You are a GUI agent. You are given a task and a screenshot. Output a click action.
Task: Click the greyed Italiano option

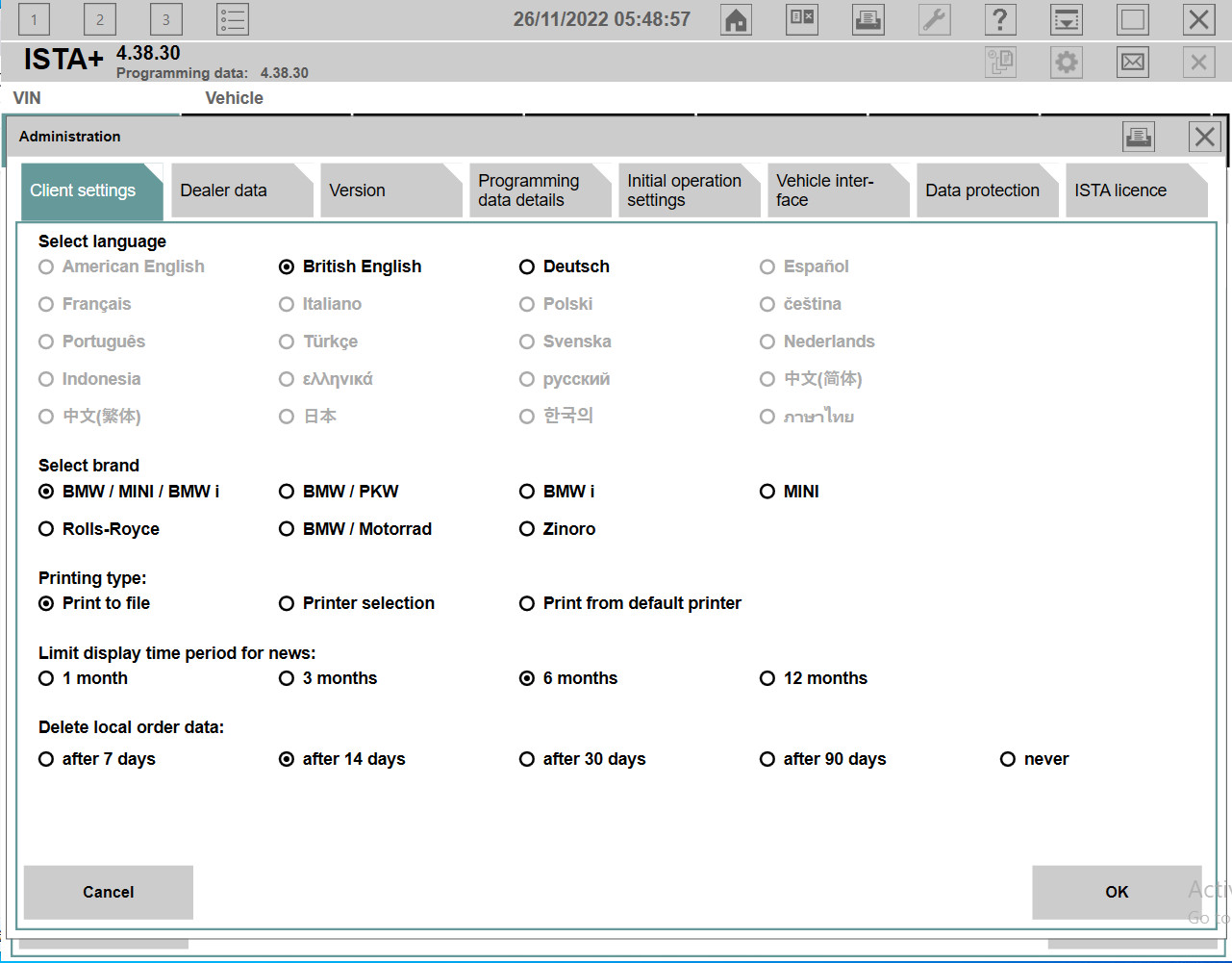tap(320, 304)
